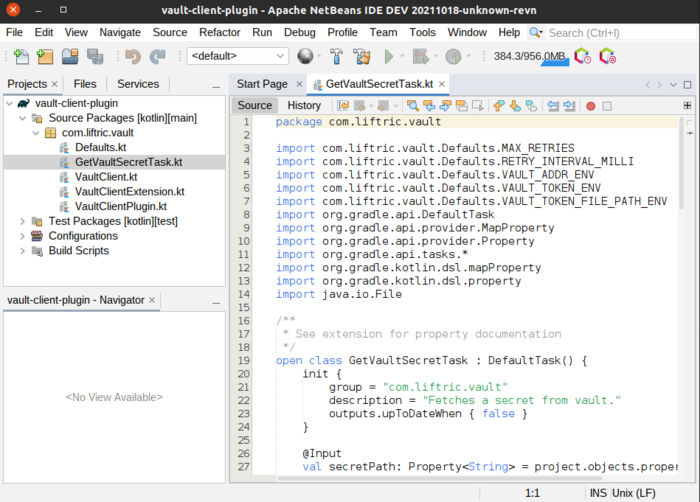Open the <default> configuration dropdown

[x=237, y=57]
